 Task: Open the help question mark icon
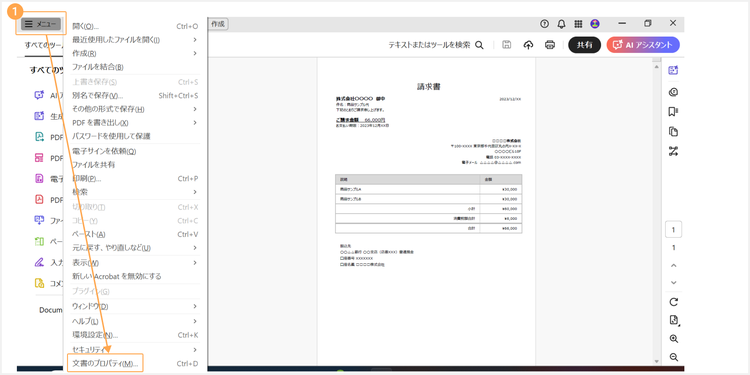(x=544, y=24)
